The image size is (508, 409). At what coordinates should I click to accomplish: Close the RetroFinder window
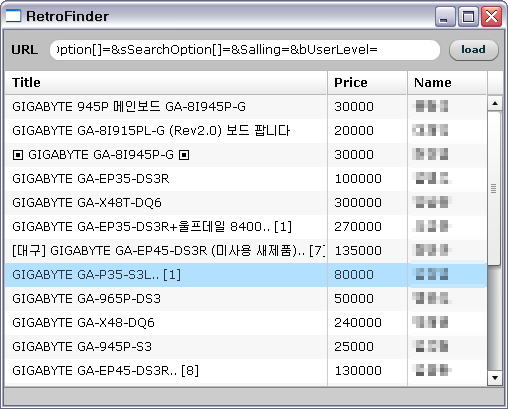tap(492, 16)
